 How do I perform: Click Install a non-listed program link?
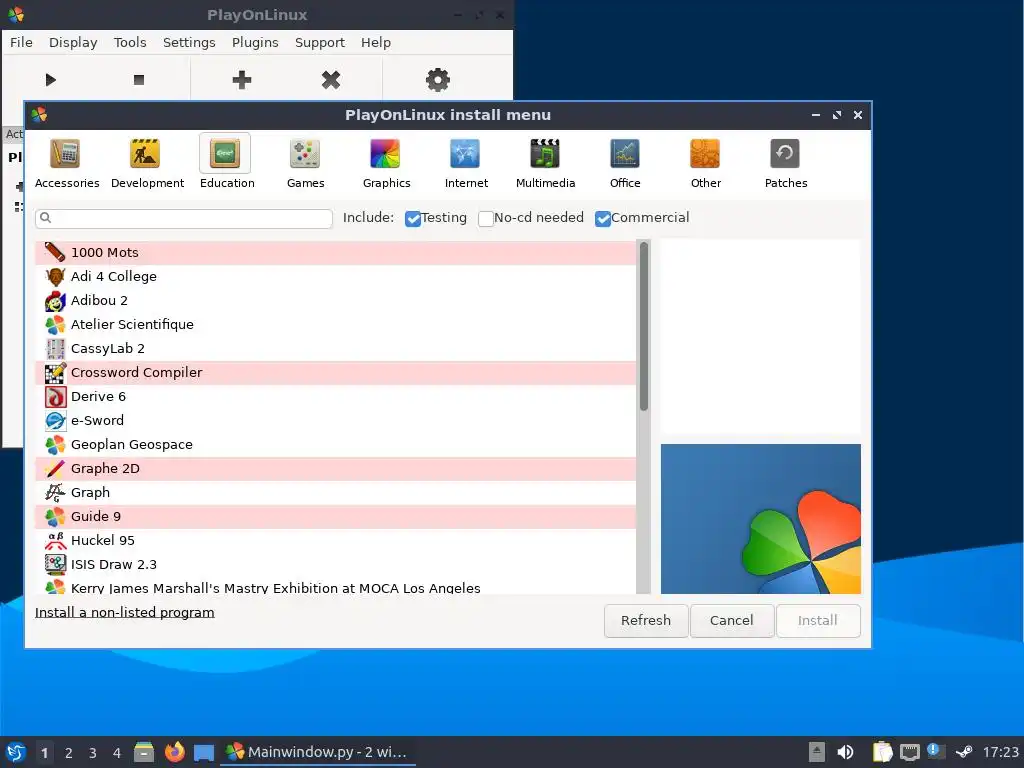pos(124,613)
